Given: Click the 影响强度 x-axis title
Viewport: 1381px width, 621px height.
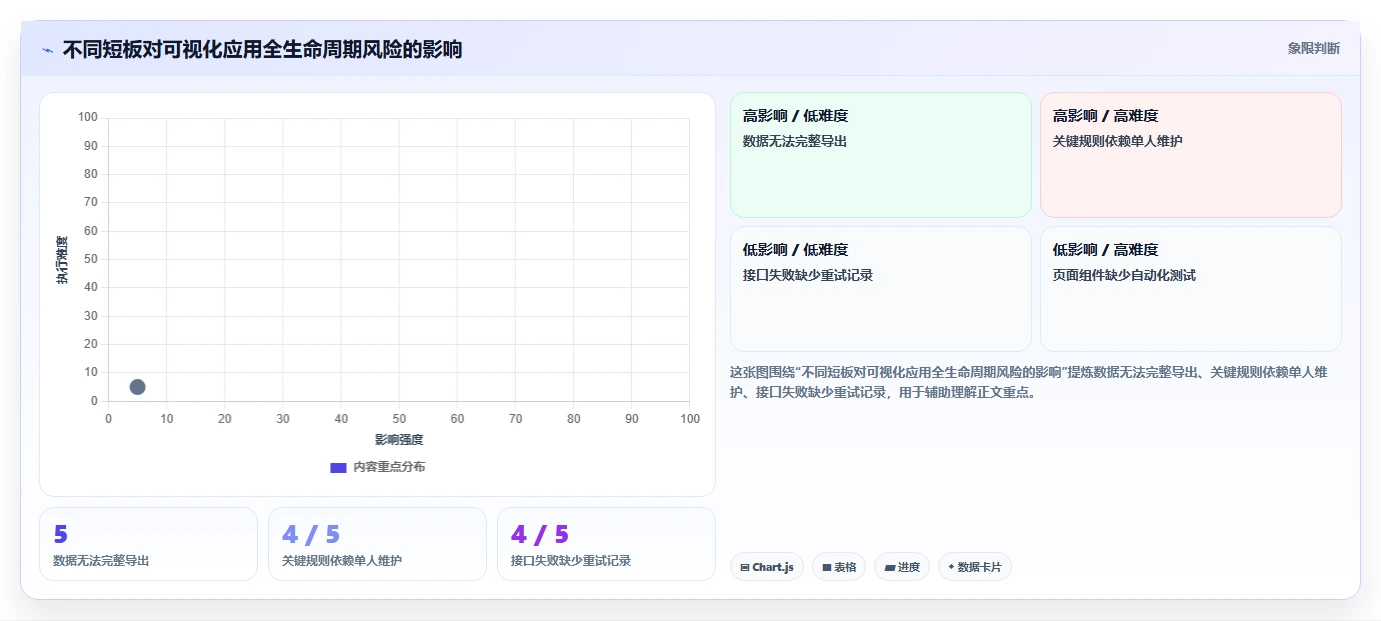Looking at the screenshot, I should [399, 440].
